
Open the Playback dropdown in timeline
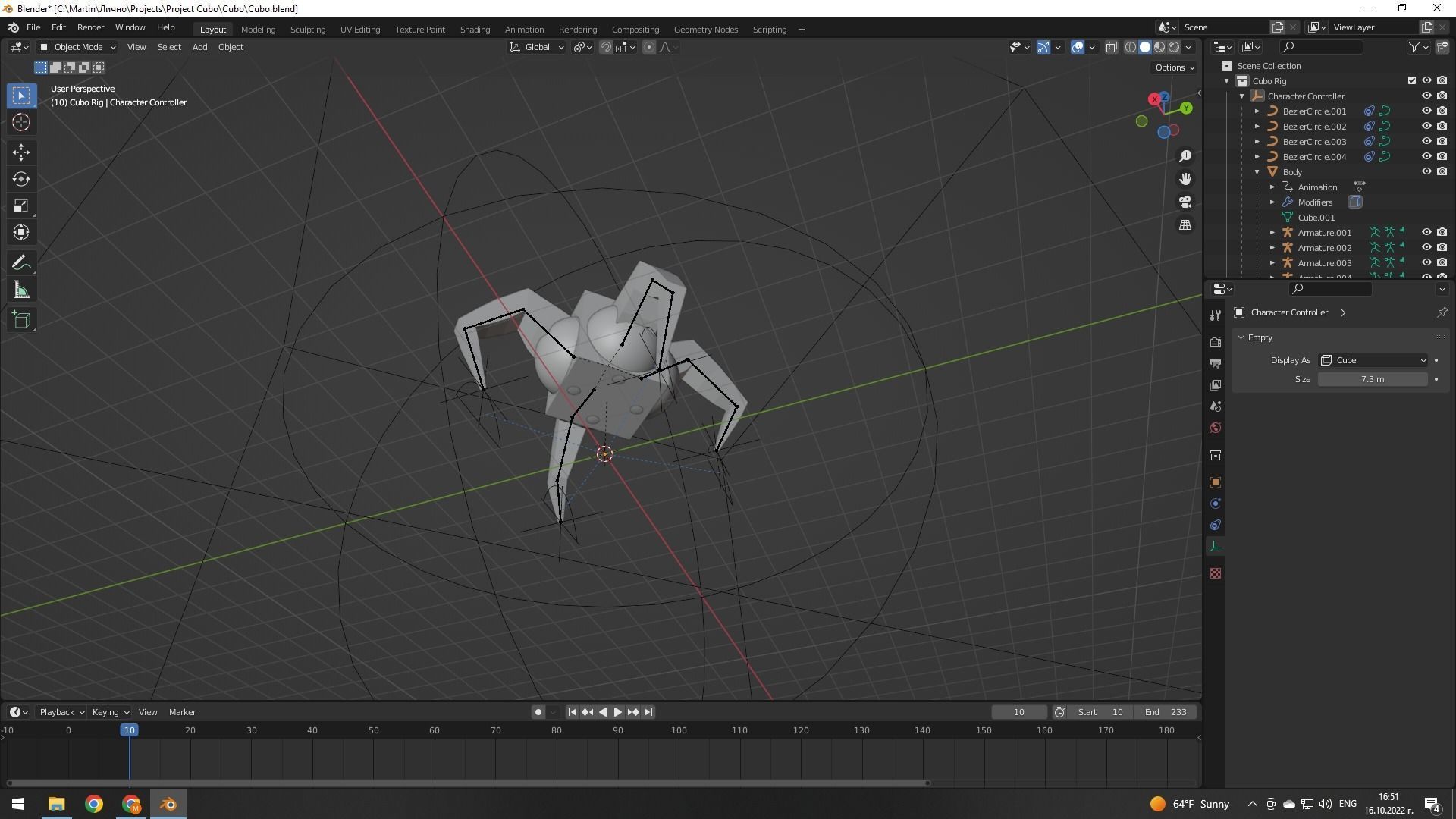tap(61, 712)
